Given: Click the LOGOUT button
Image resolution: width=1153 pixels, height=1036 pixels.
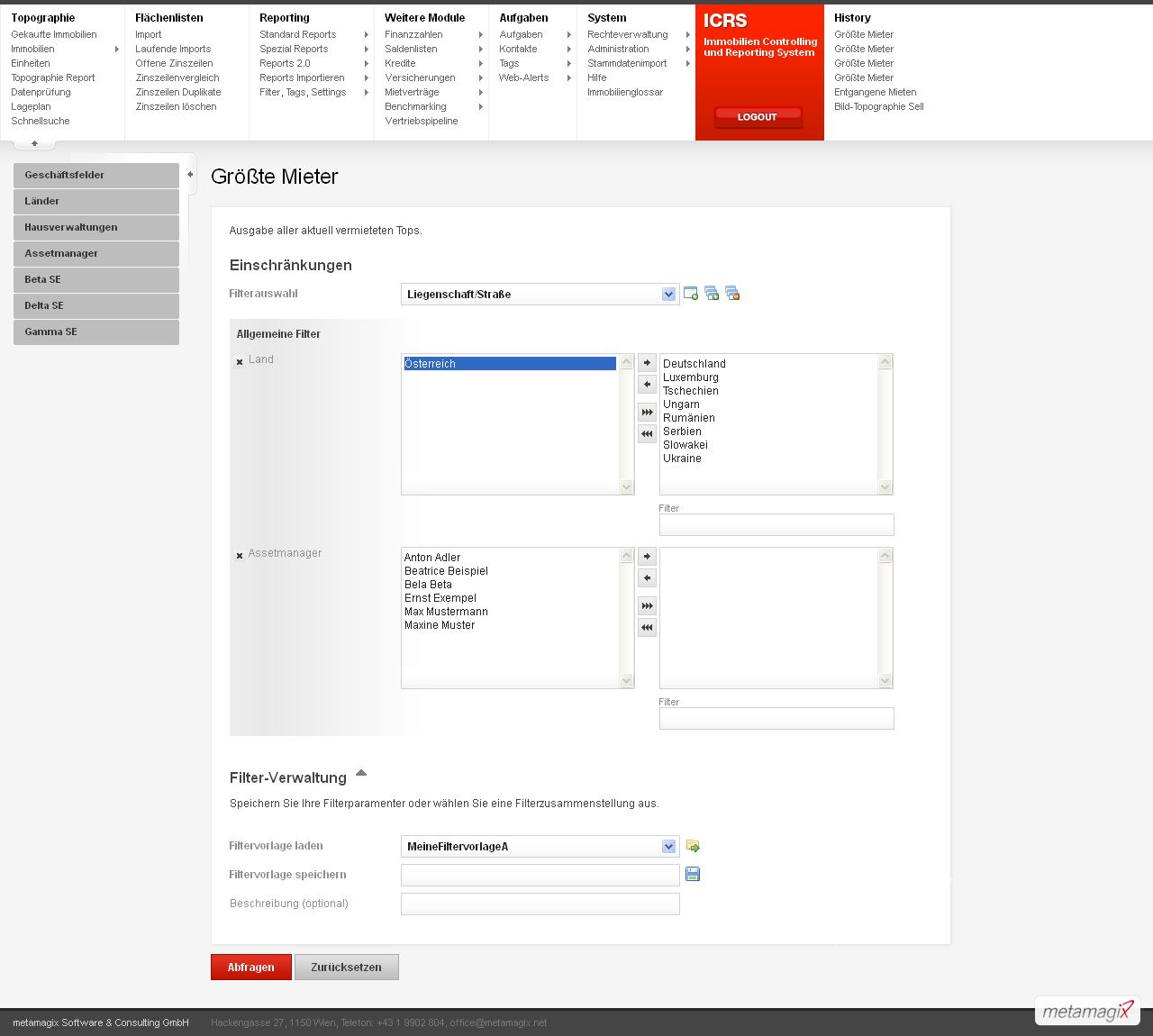Looking at the screenshot, I should click(758, 117).
